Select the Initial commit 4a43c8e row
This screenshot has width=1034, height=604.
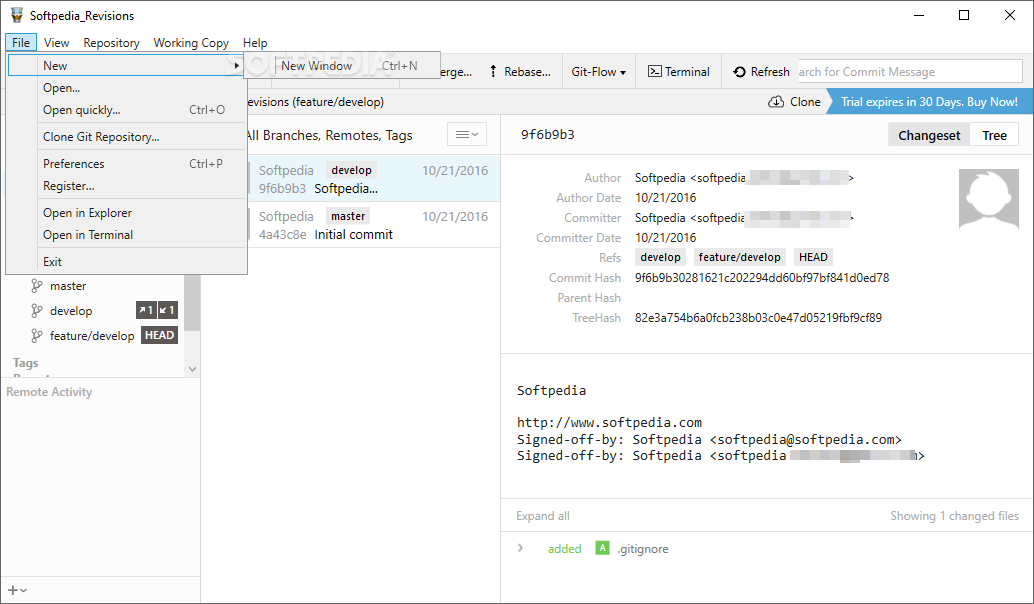pyautogui.click(x=373, y=225)
